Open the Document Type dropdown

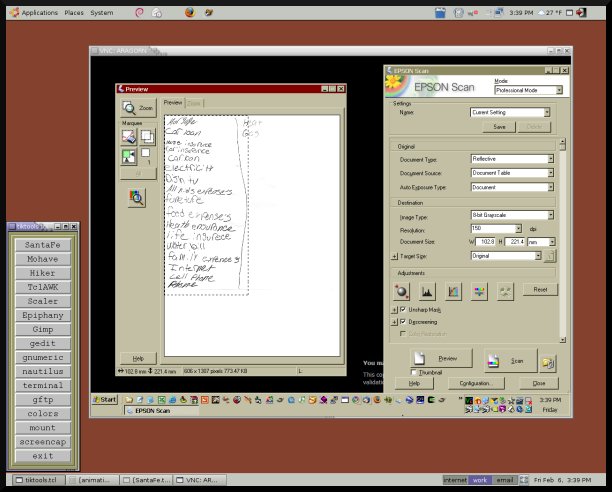512,159
